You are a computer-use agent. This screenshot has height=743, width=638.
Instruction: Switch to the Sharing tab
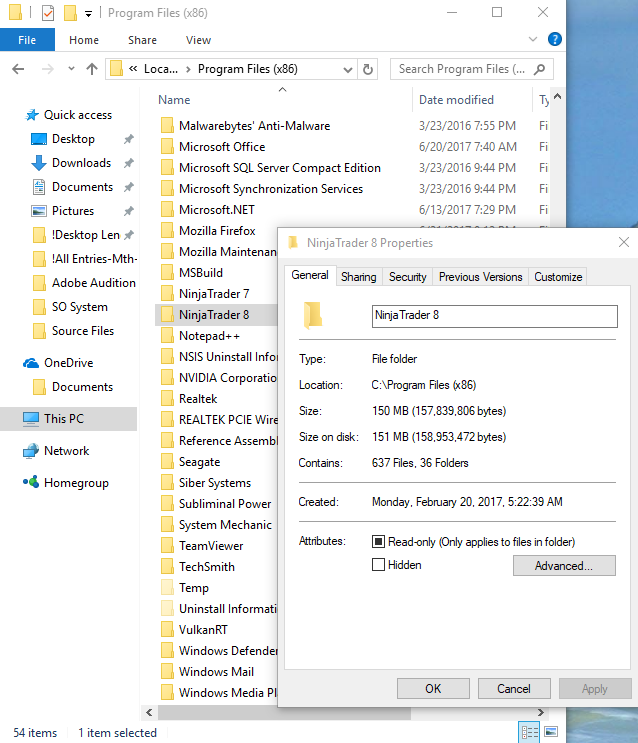[x=359, y=277]
